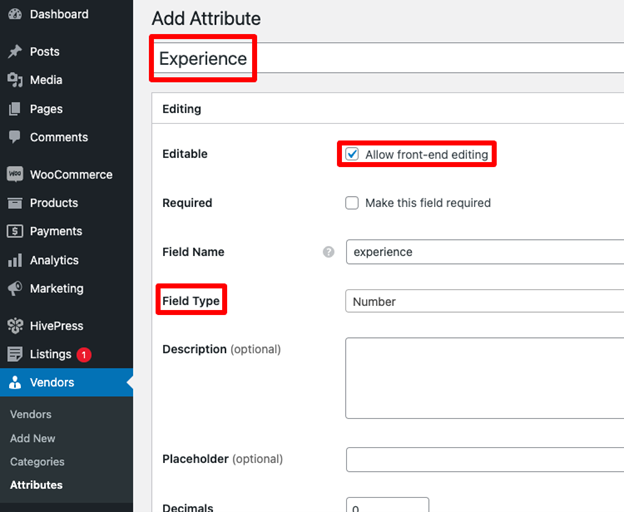This screenshot has height=512, width=624.
Task: Click the 'Placeholder (optional)' label
Action: [x=222, y=459]
